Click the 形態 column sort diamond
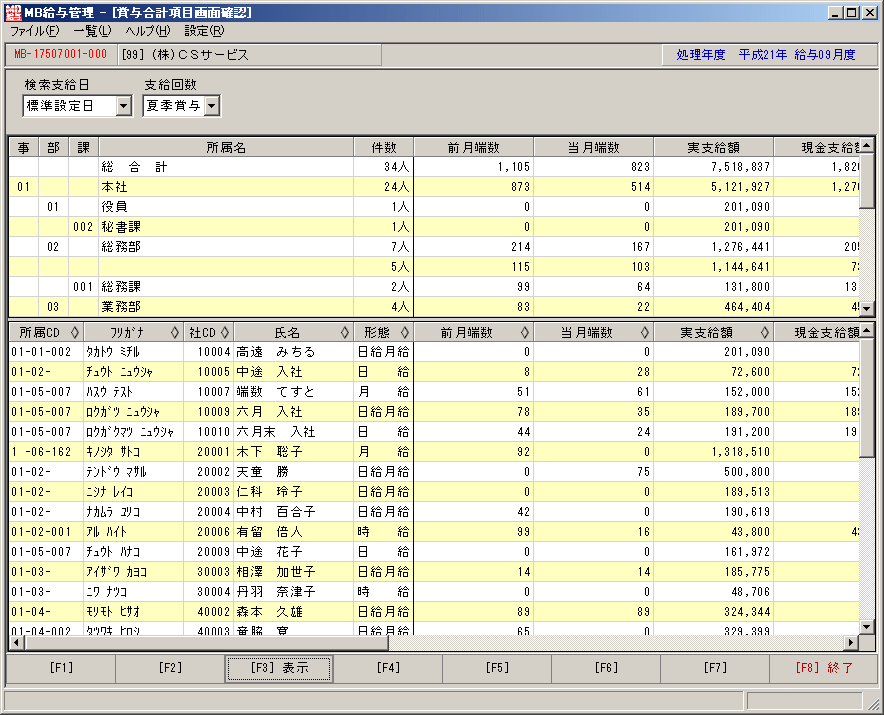884x715 pixels. 405,333
